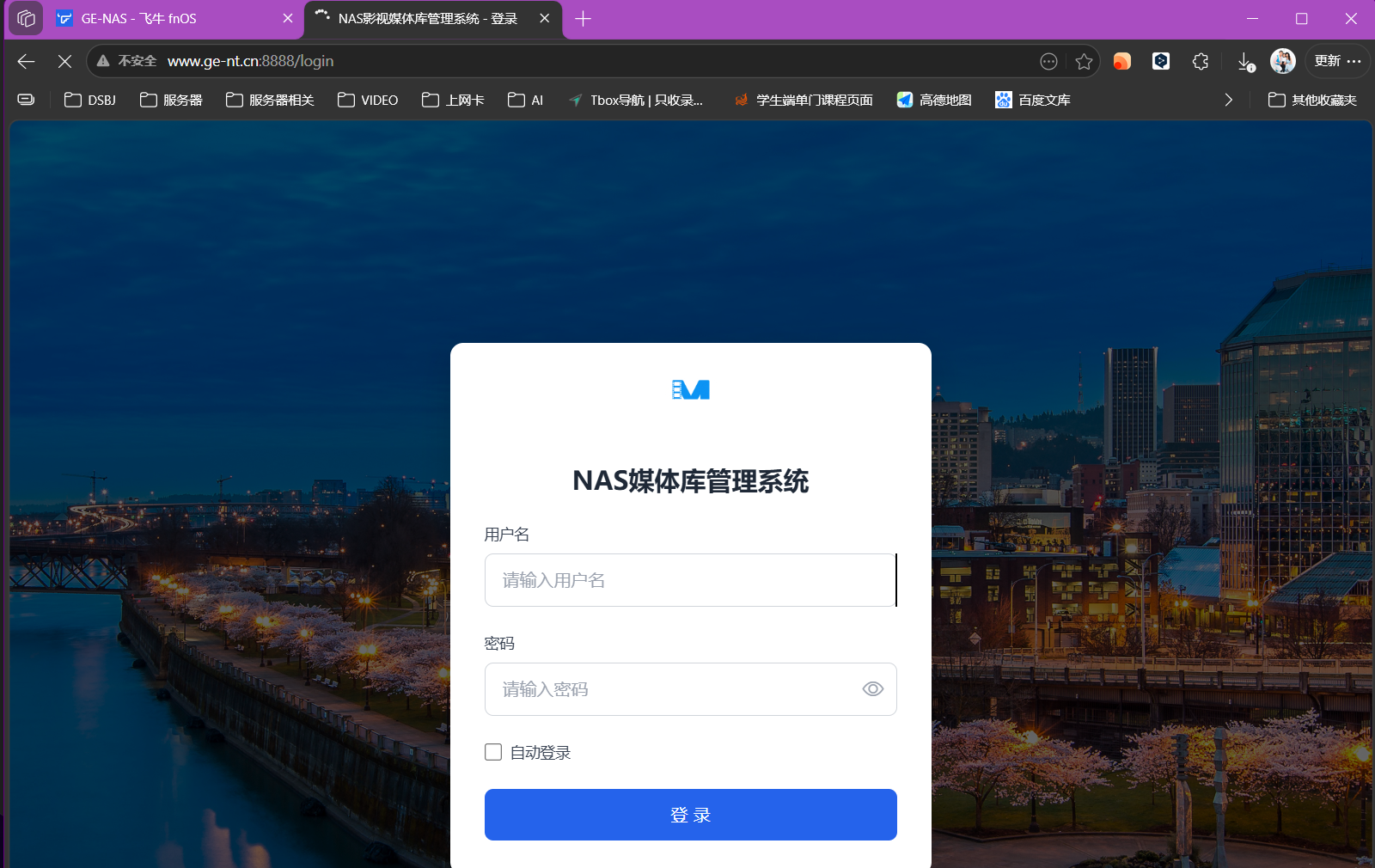Open the browser extensions puzzle icon
1375x868 pixels.
click(x=1200, y=61)
